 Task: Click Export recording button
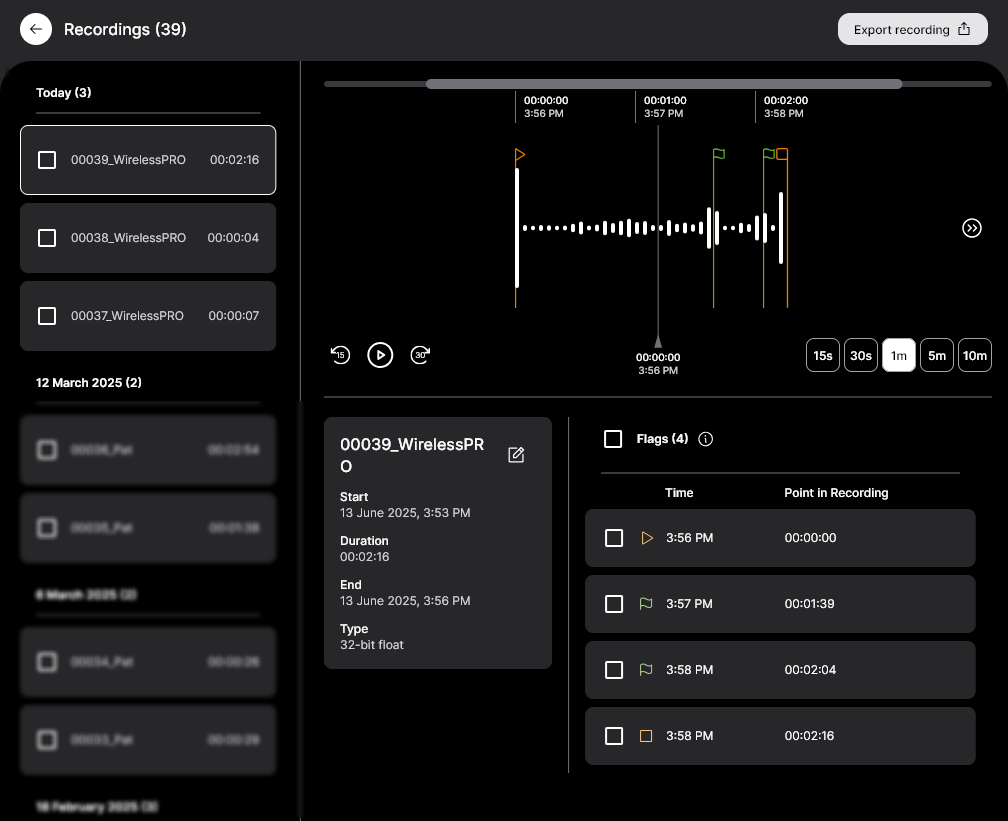point(912,29)
